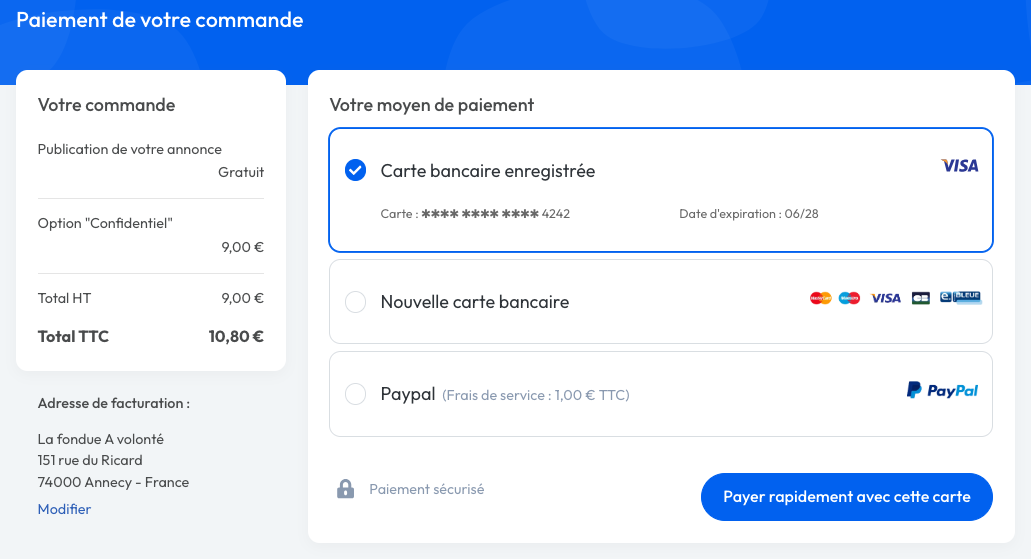The width and height of the screenshot is (1031, 559).
Task: Click the CB card logo
Action: click(x=921, y=298)
